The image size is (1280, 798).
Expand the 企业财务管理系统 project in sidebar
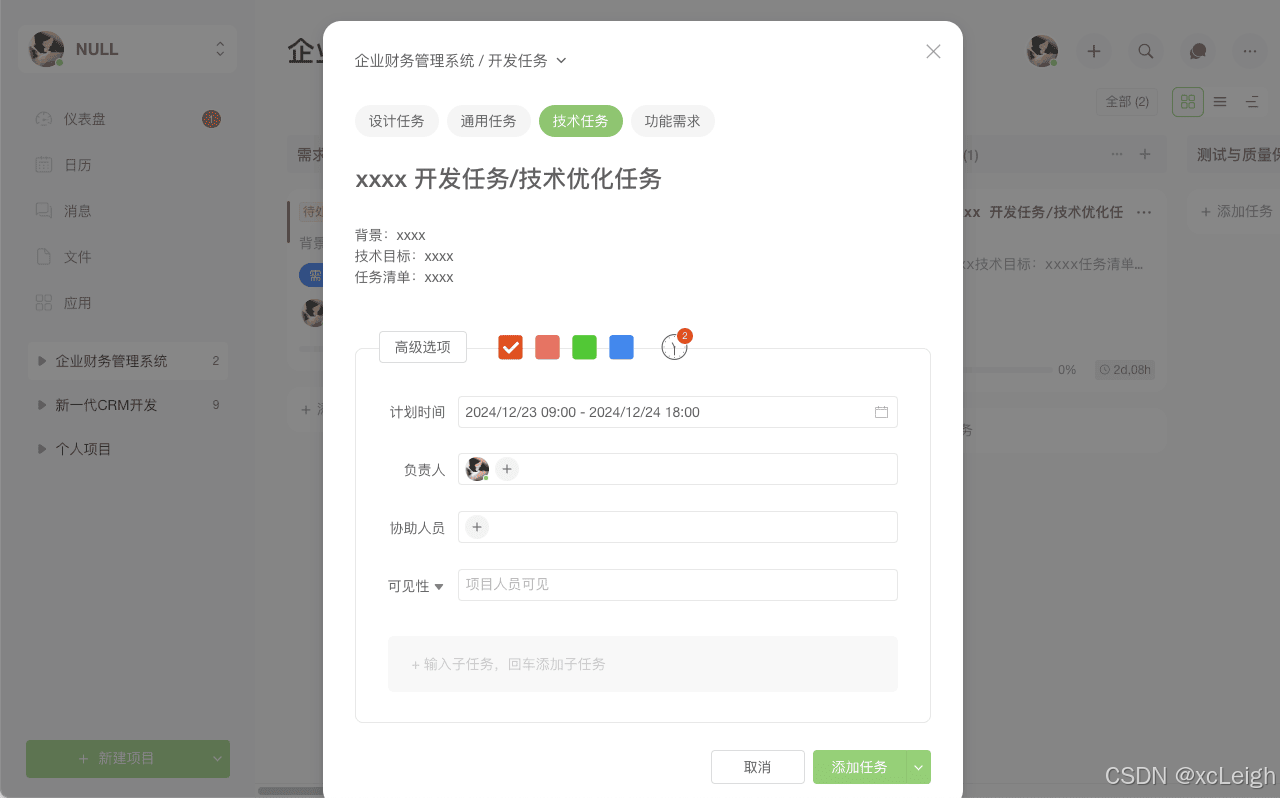click(x=41, y=361)
